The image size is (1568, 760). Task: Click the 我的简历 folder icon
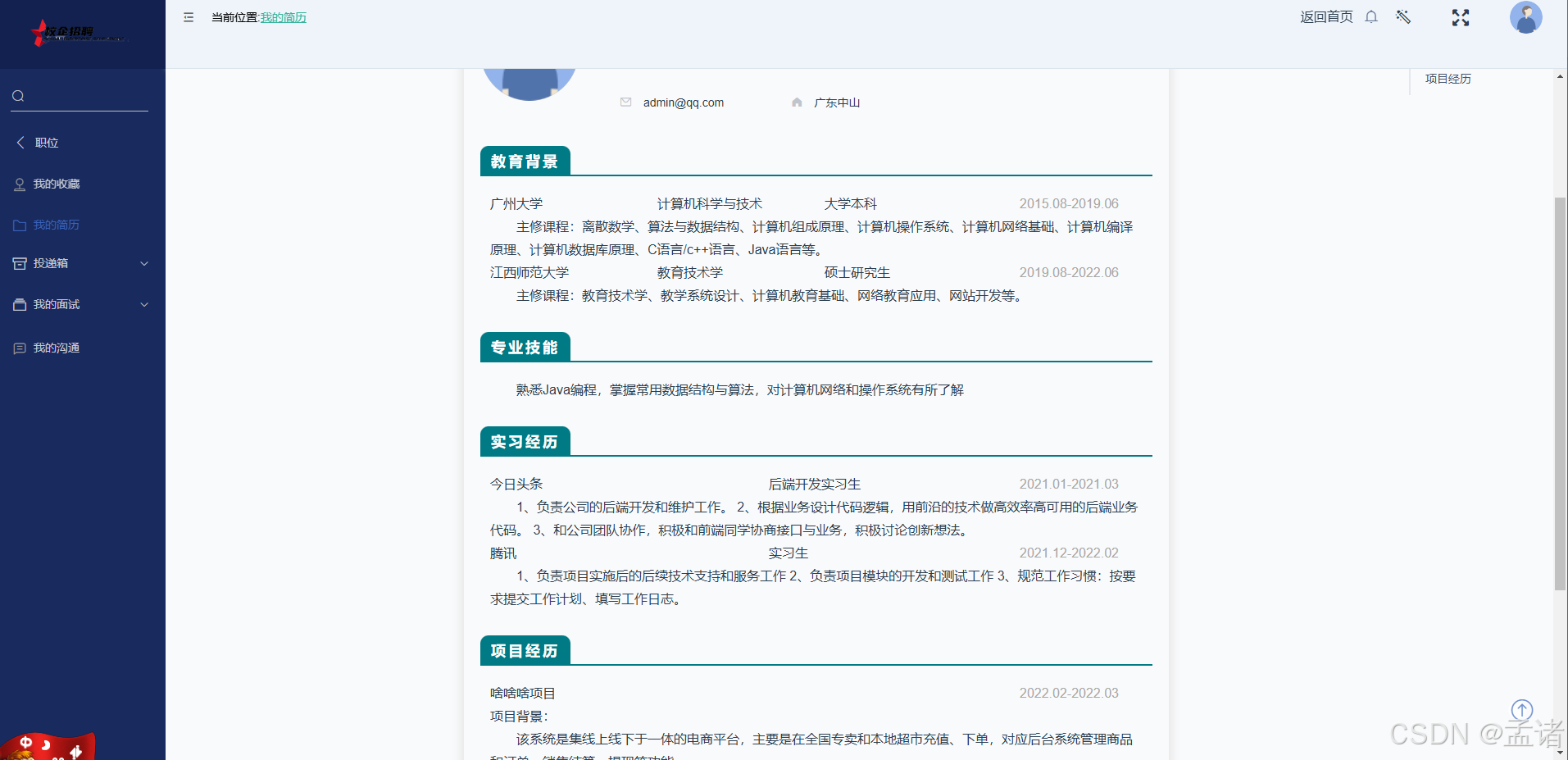point(20,225)
